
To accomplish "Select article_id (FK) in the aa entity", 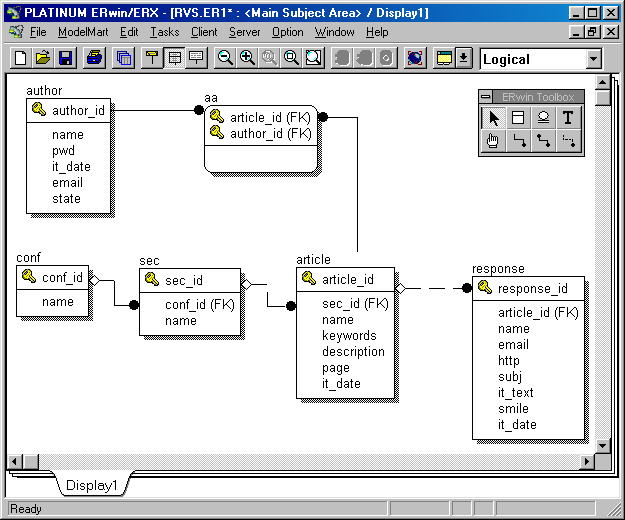I will tap(270, 118).
